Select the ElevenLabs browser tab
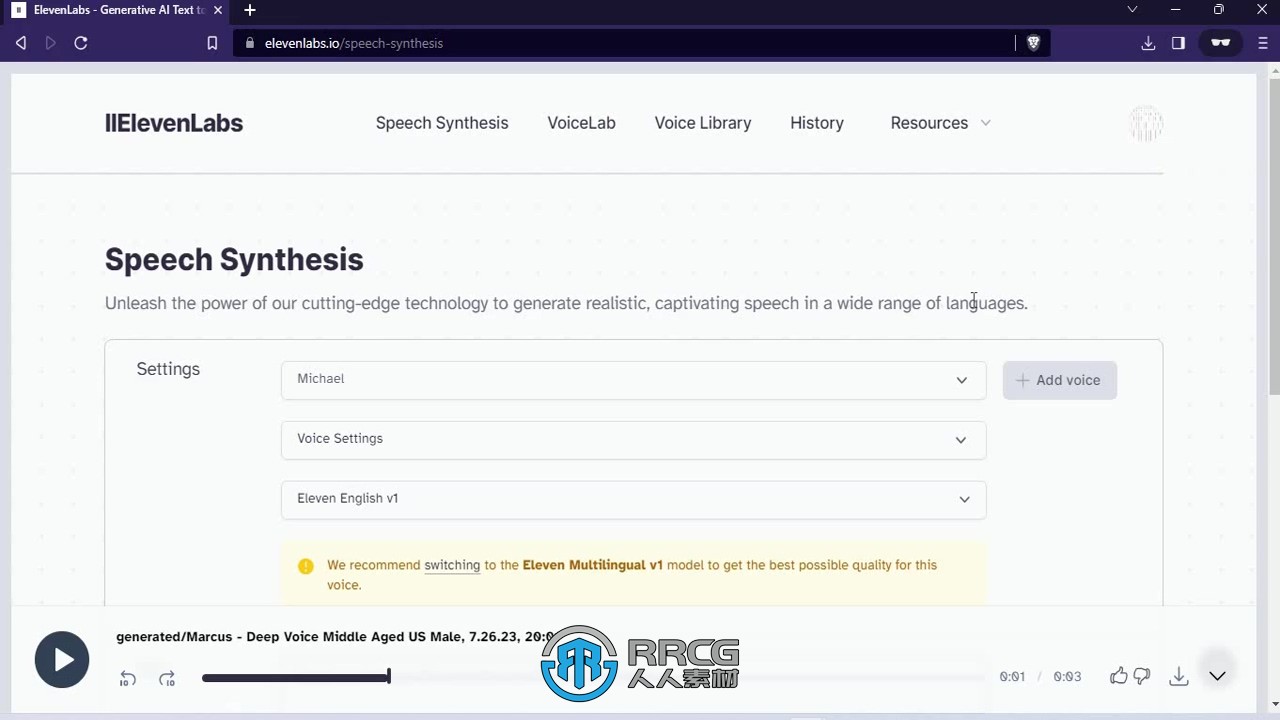Viewport: 1280px width, 720px height. (x=118, y=10)
